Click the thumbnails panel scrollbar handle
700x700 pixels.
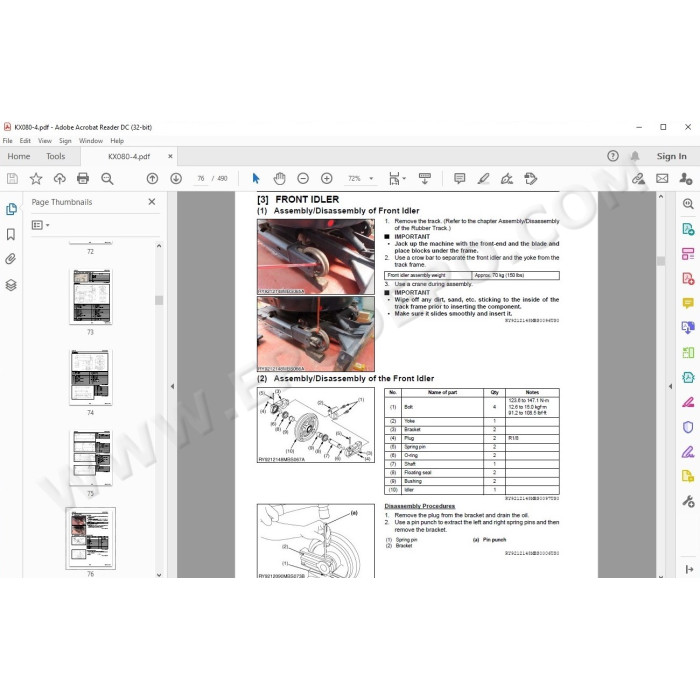tap(159, 300)
